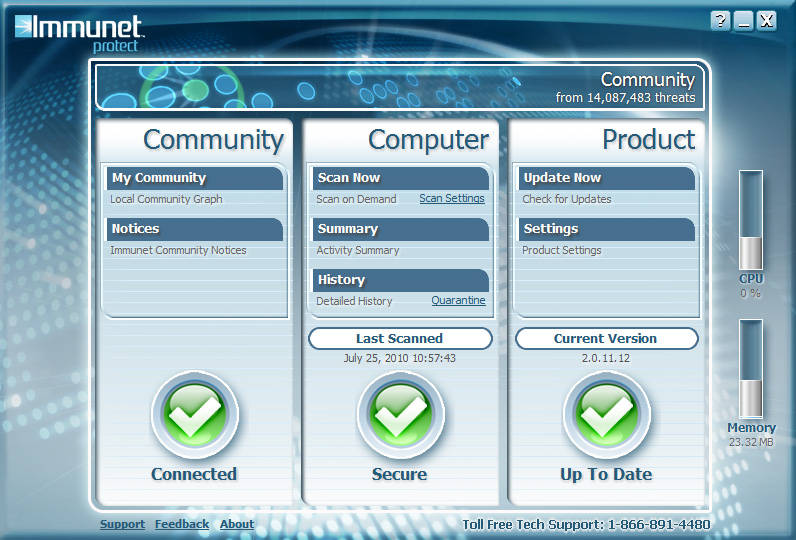Click the Current Version label box
The width and height of the screenshot is (796, 540).
607,339
